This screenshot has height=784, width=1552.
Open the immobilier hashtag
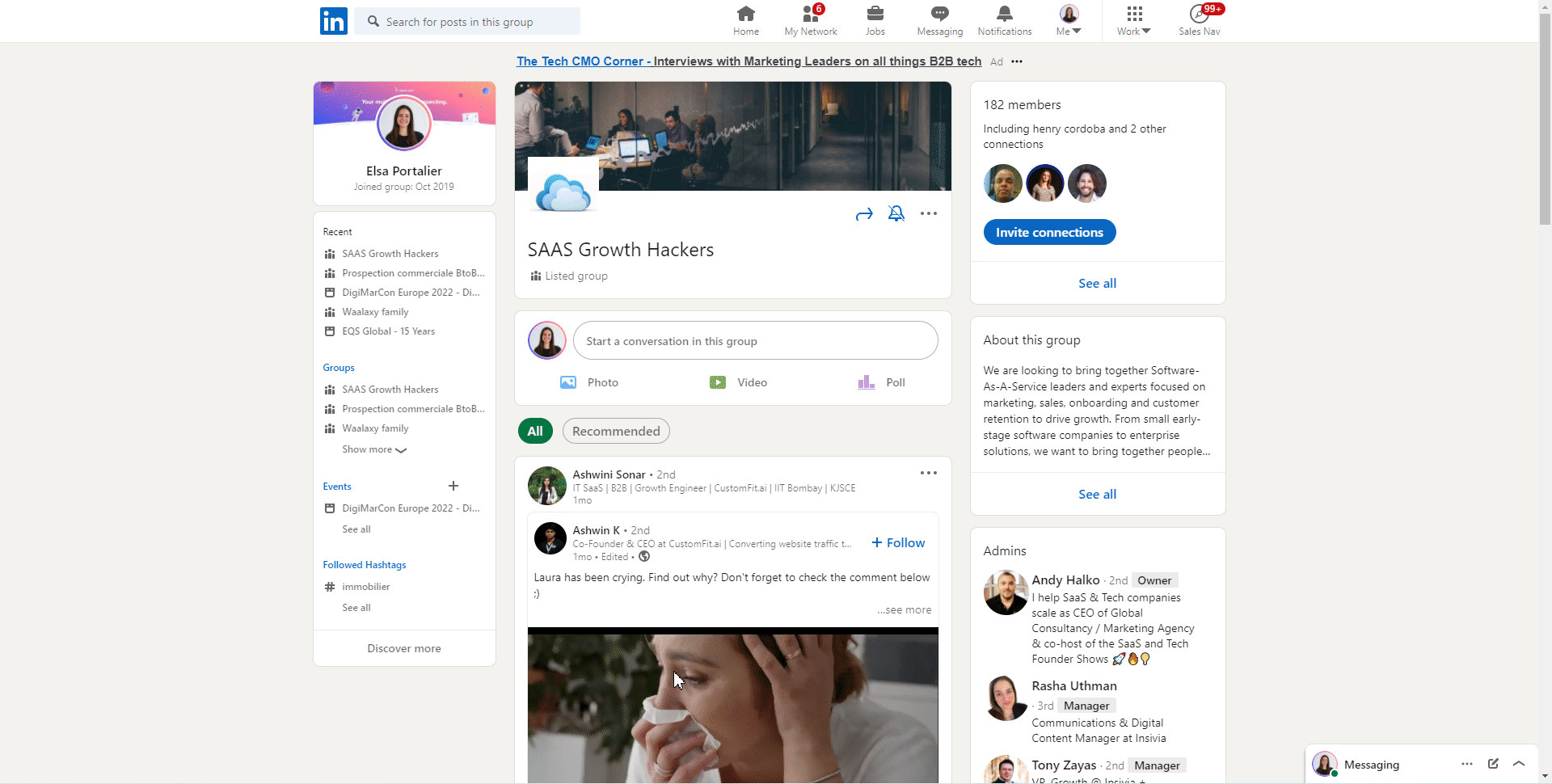365,587
